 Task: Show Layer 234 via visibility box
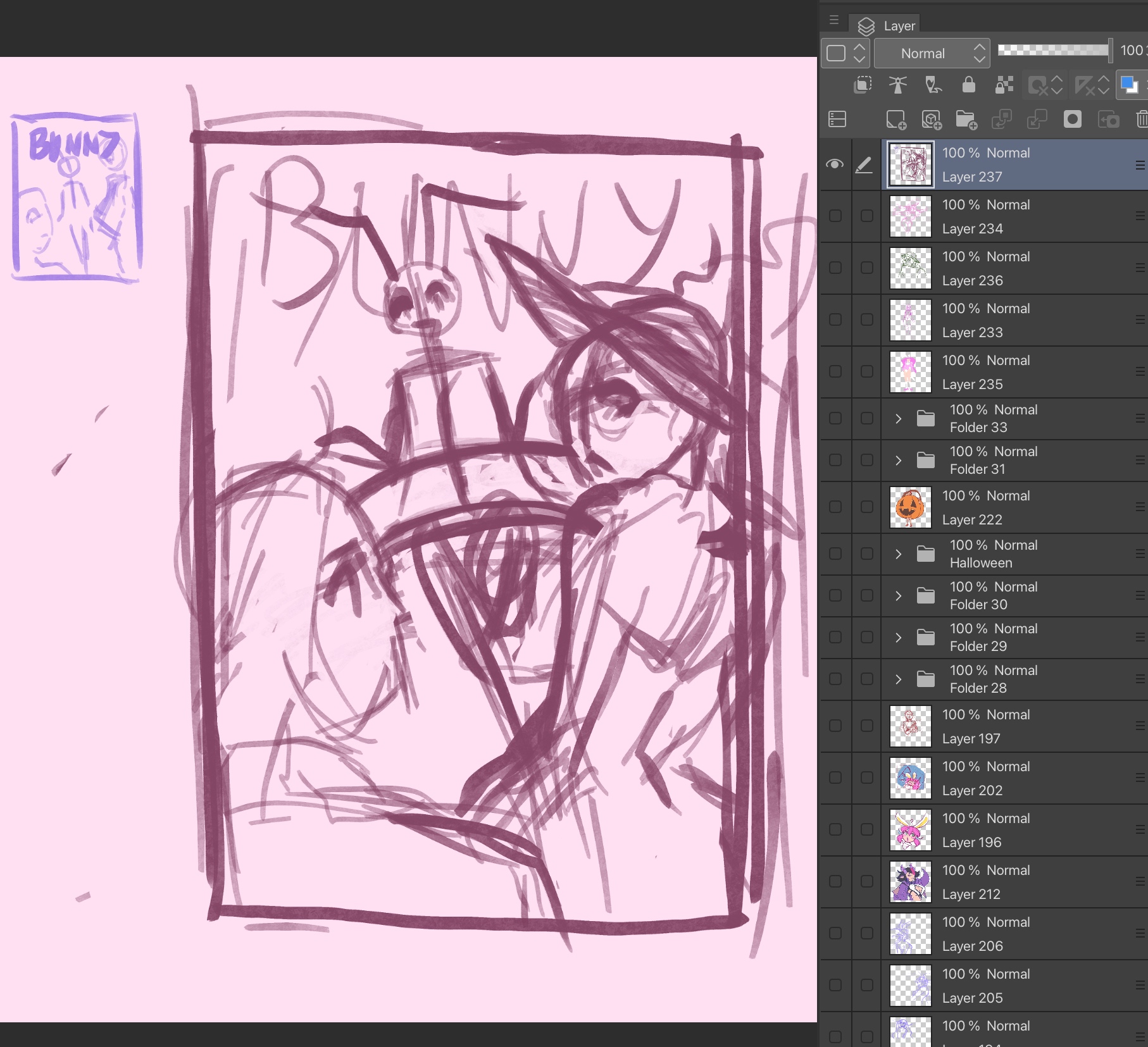pos(835,216)
